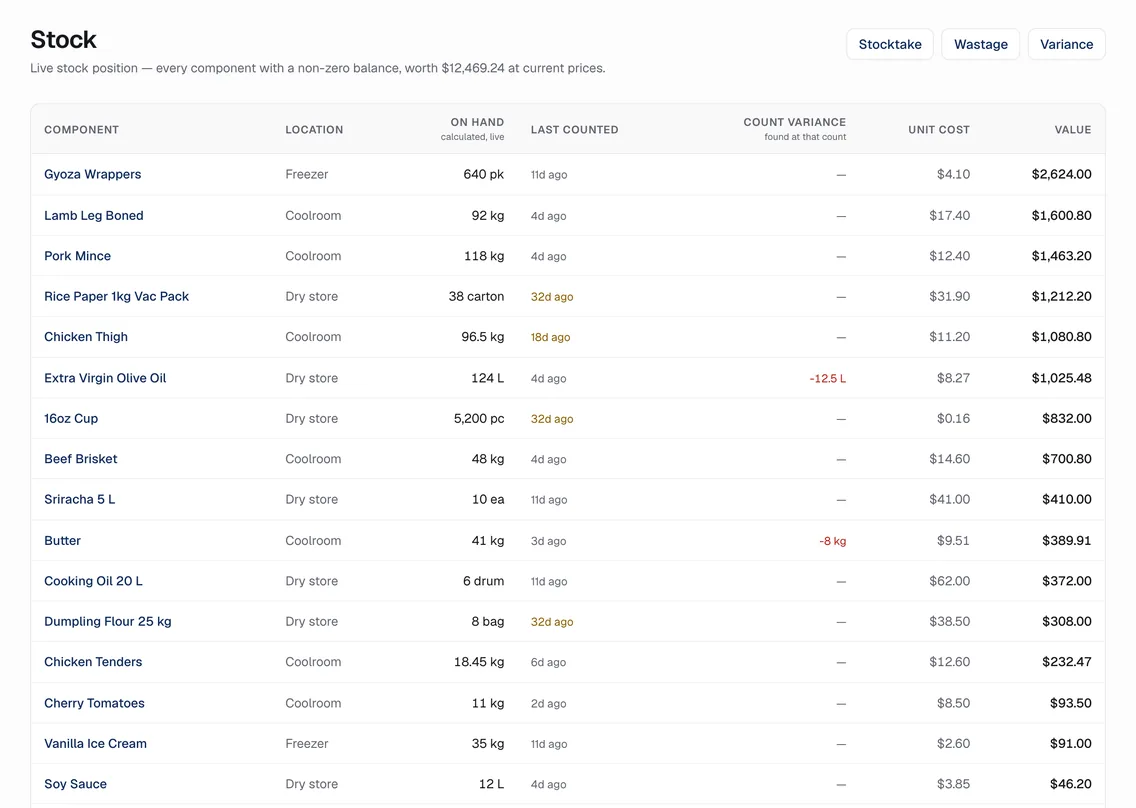
Task: Click the 18.45 kg quantity
Action: pos(479,662)
